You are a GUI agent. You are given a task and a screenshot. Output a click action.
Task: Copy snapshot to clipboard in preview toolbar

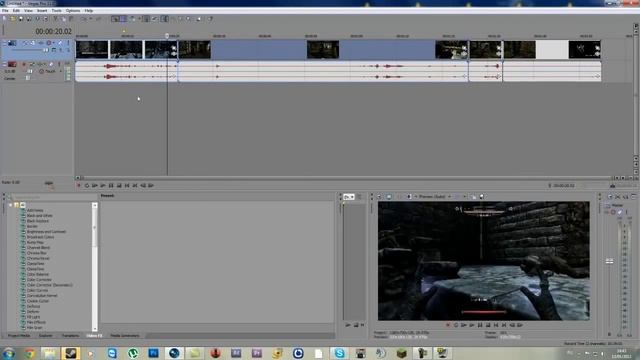click(x=473, y=197)
